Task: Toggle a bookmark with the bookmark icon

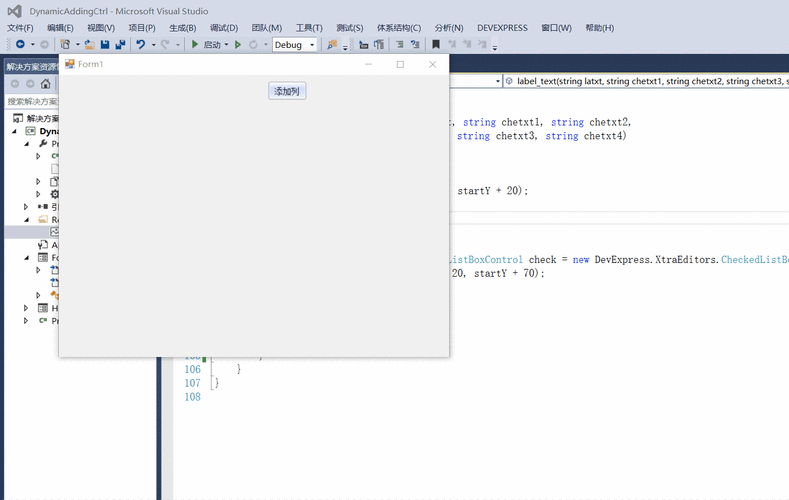Action: pyautogui.click(x=436, y=44)
